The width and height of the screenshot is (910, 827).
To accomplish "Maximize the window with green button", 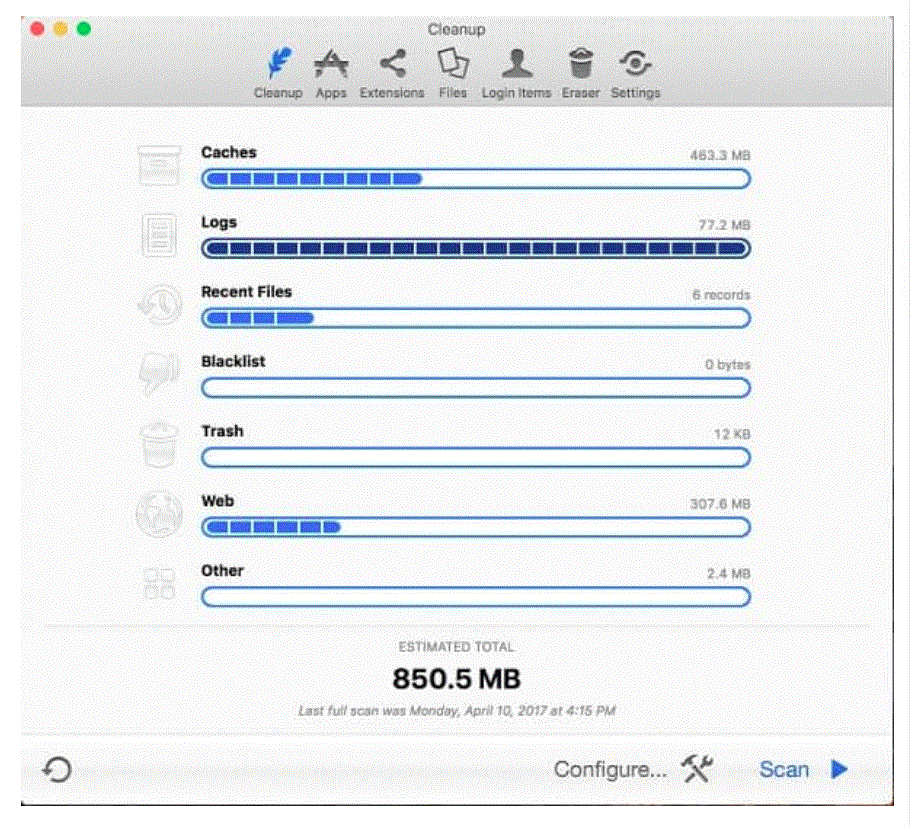I will [x=84, y=28].
